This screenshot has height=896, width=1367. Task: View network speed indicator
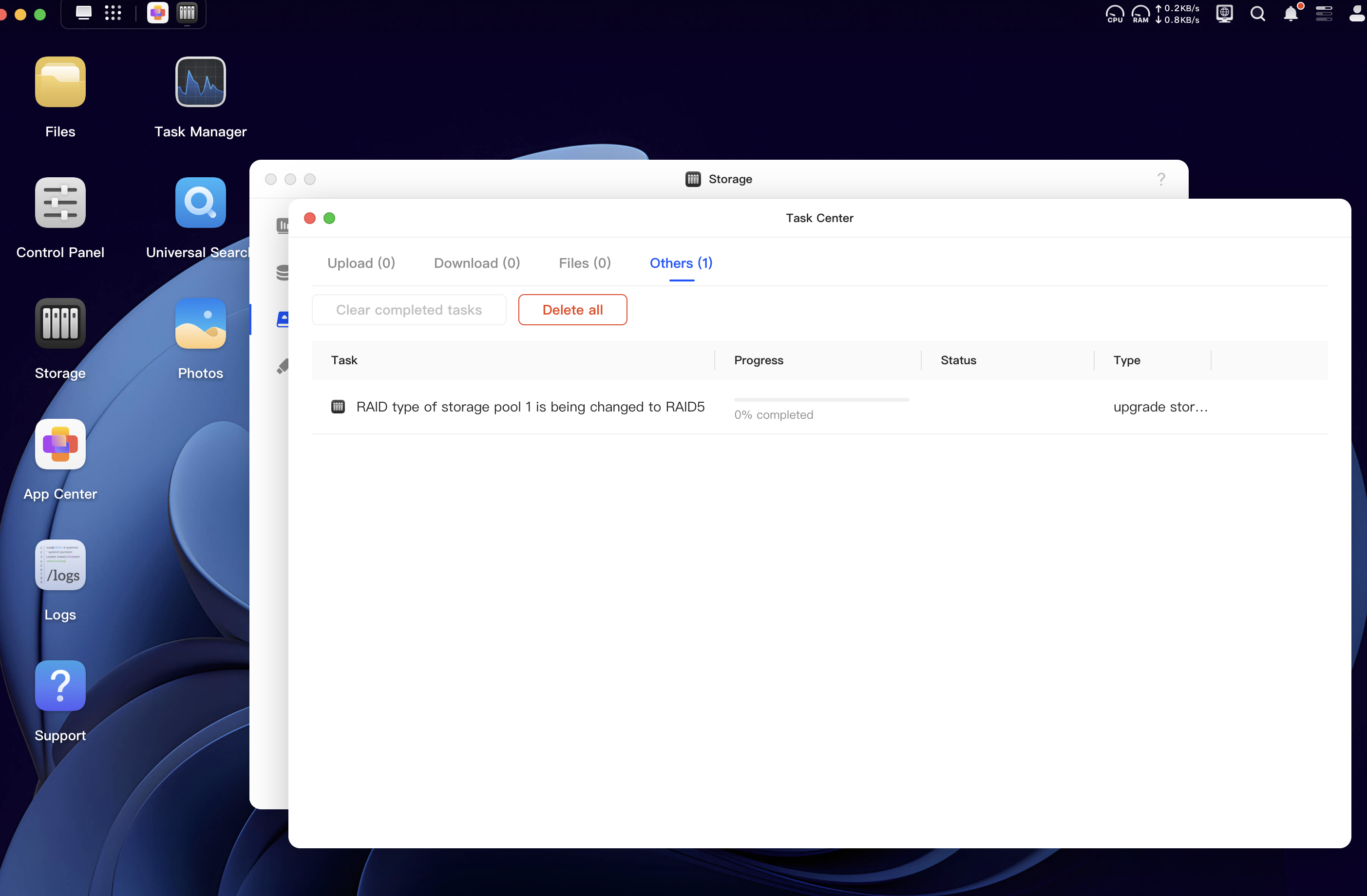pos(1177,14)
